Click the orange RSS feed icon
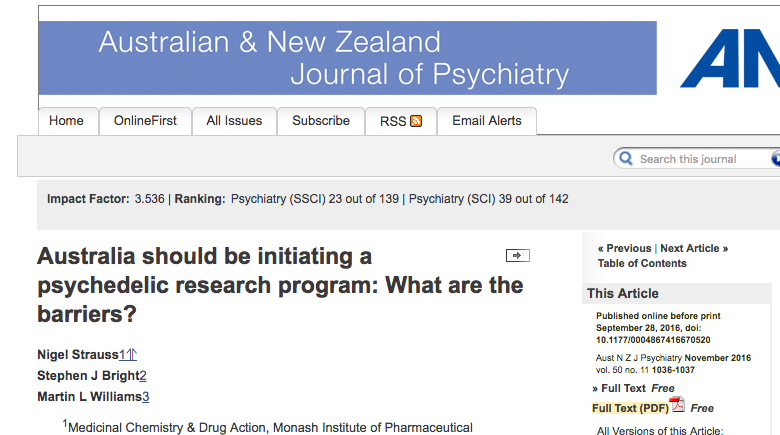This screenshot has height=435, width=780. [416, 121]
